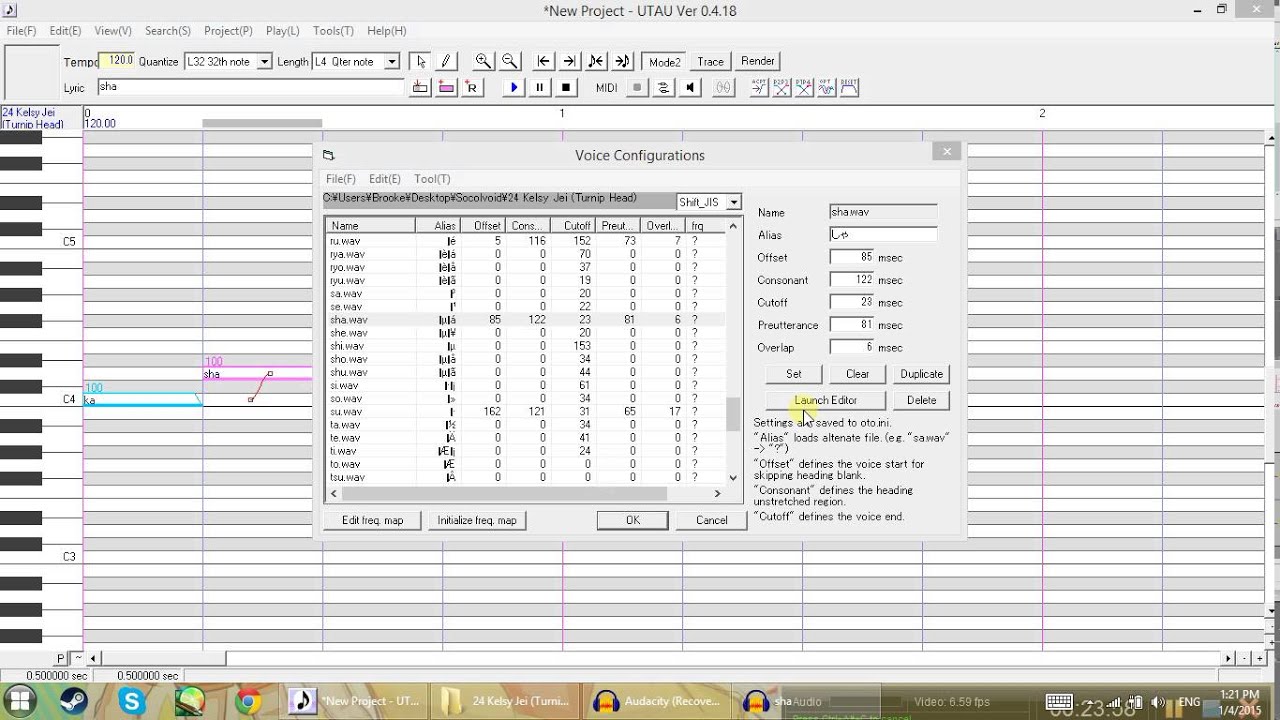Jump to the end with right-bar arrow

coord(569,61)
